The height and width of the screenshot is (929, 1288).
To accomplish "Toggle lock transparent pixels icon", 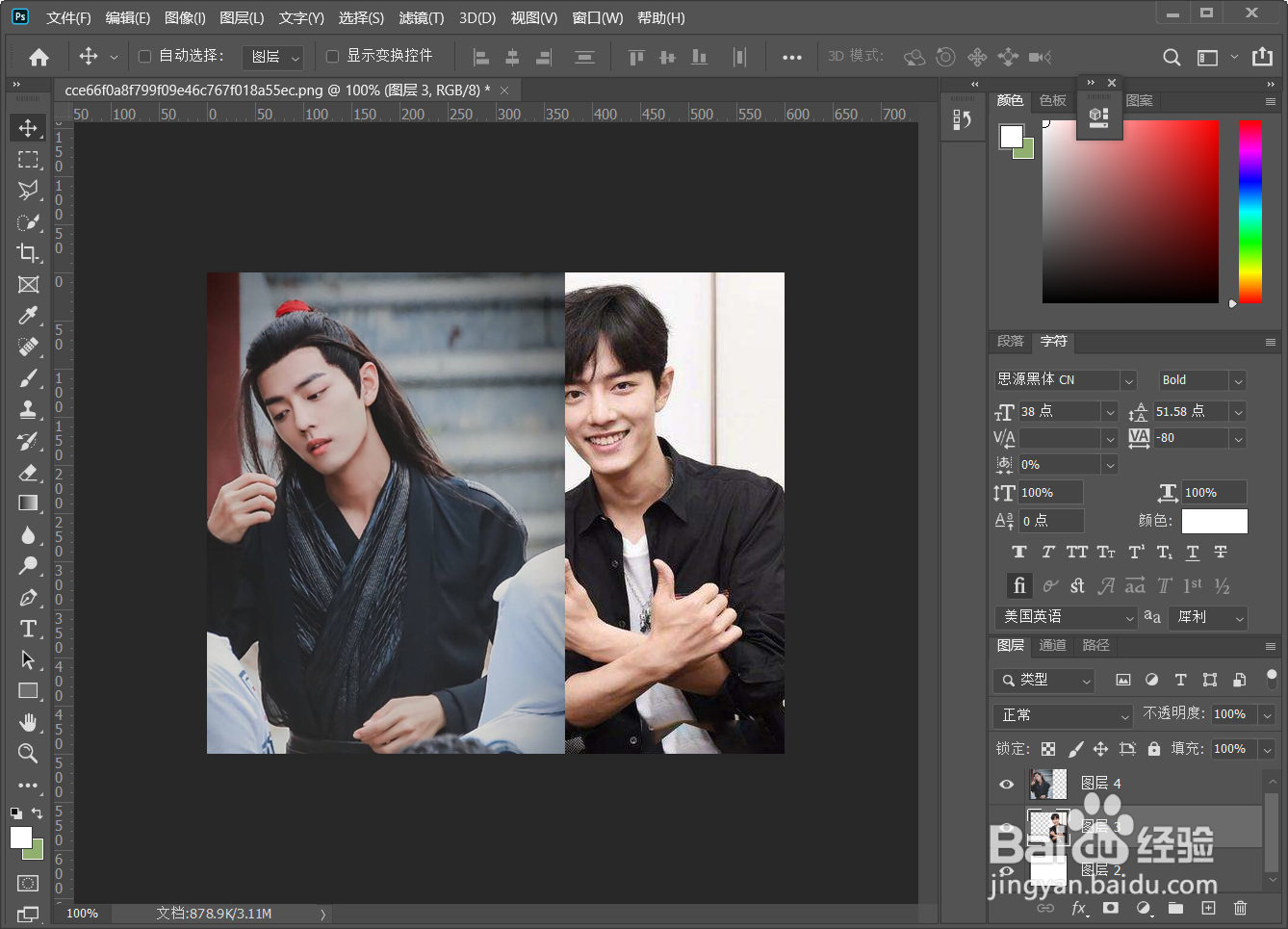I will (1048, 748).
